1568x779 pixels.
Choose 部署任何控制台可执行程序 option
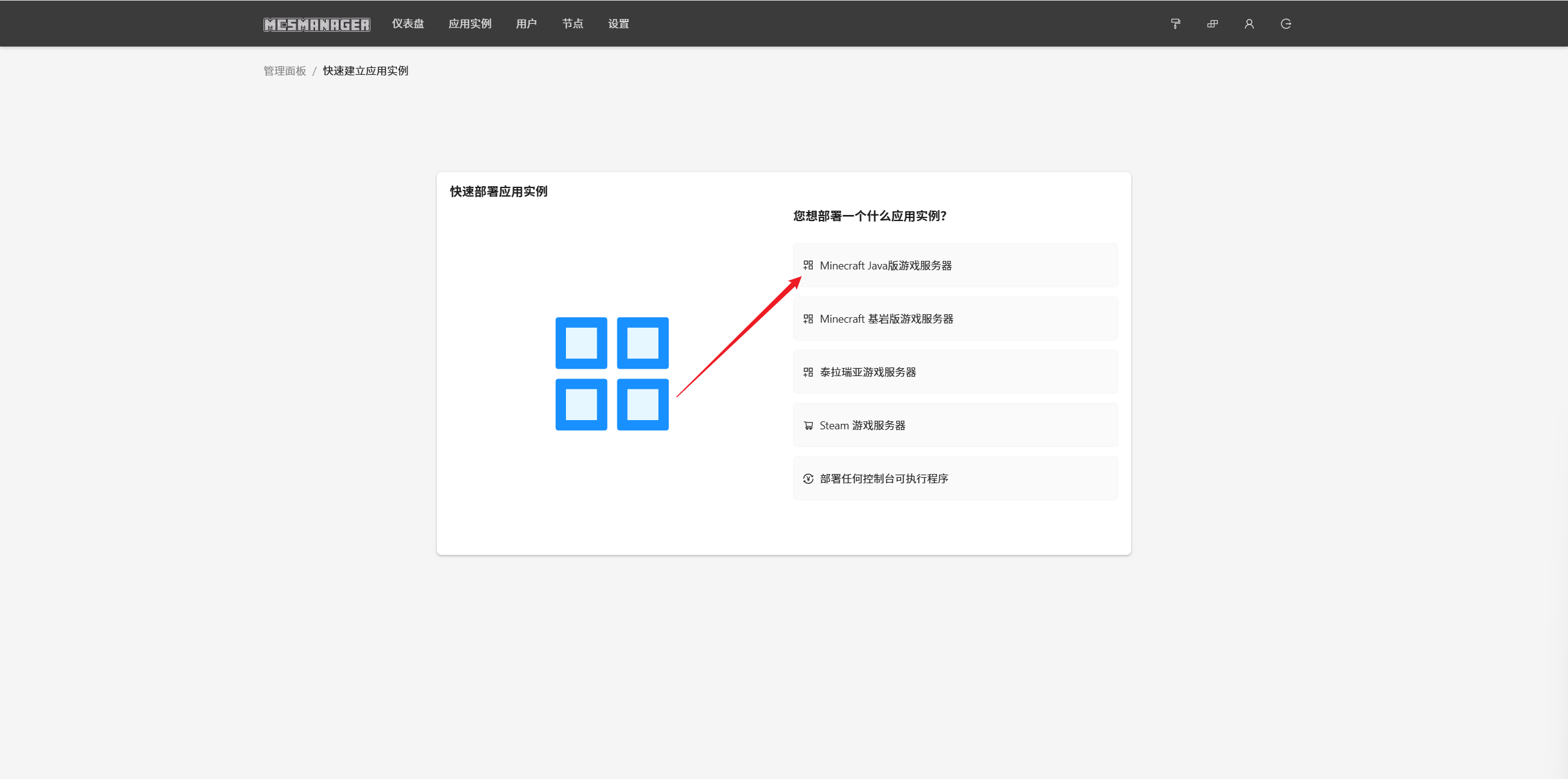pos(956,478)
